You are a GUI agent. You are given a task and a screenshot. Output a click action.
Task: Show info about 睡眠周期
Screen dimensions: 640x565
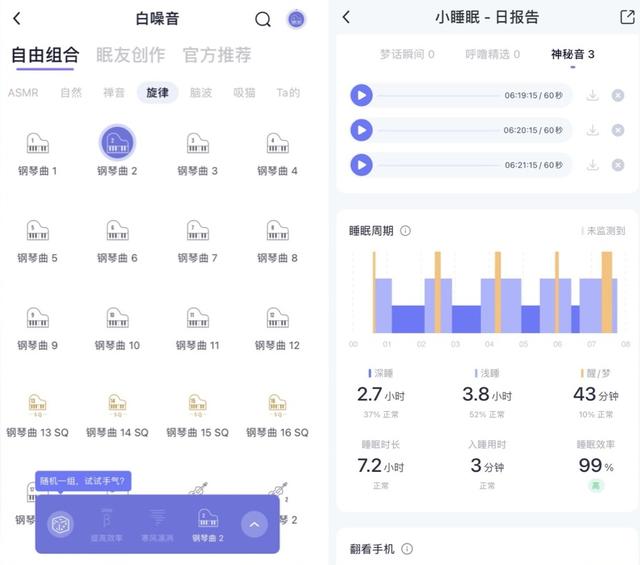click(x=405, y=231)
